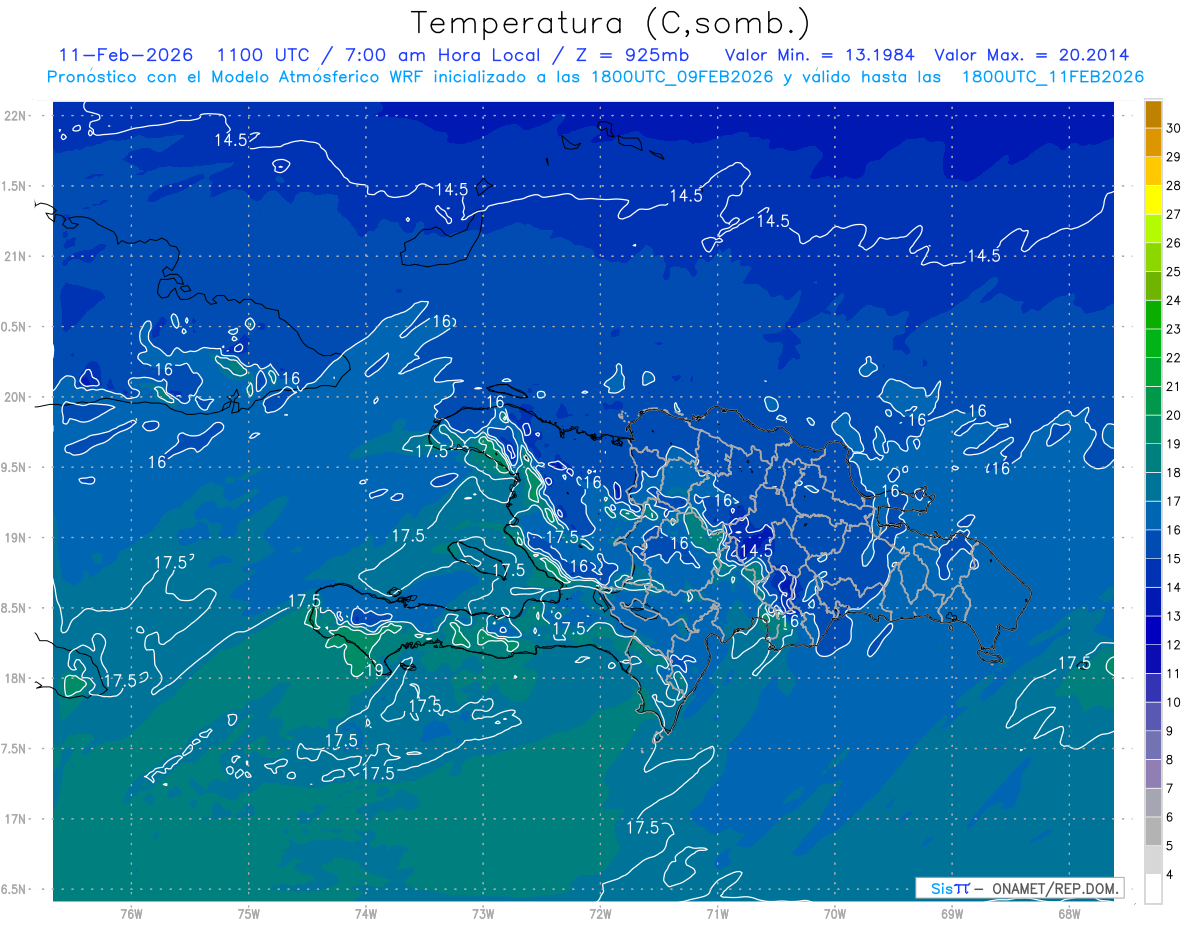Screen dimensions: 1200x927
Task: Click the '18N' latitude axis label
Action: tap(17, 678)
